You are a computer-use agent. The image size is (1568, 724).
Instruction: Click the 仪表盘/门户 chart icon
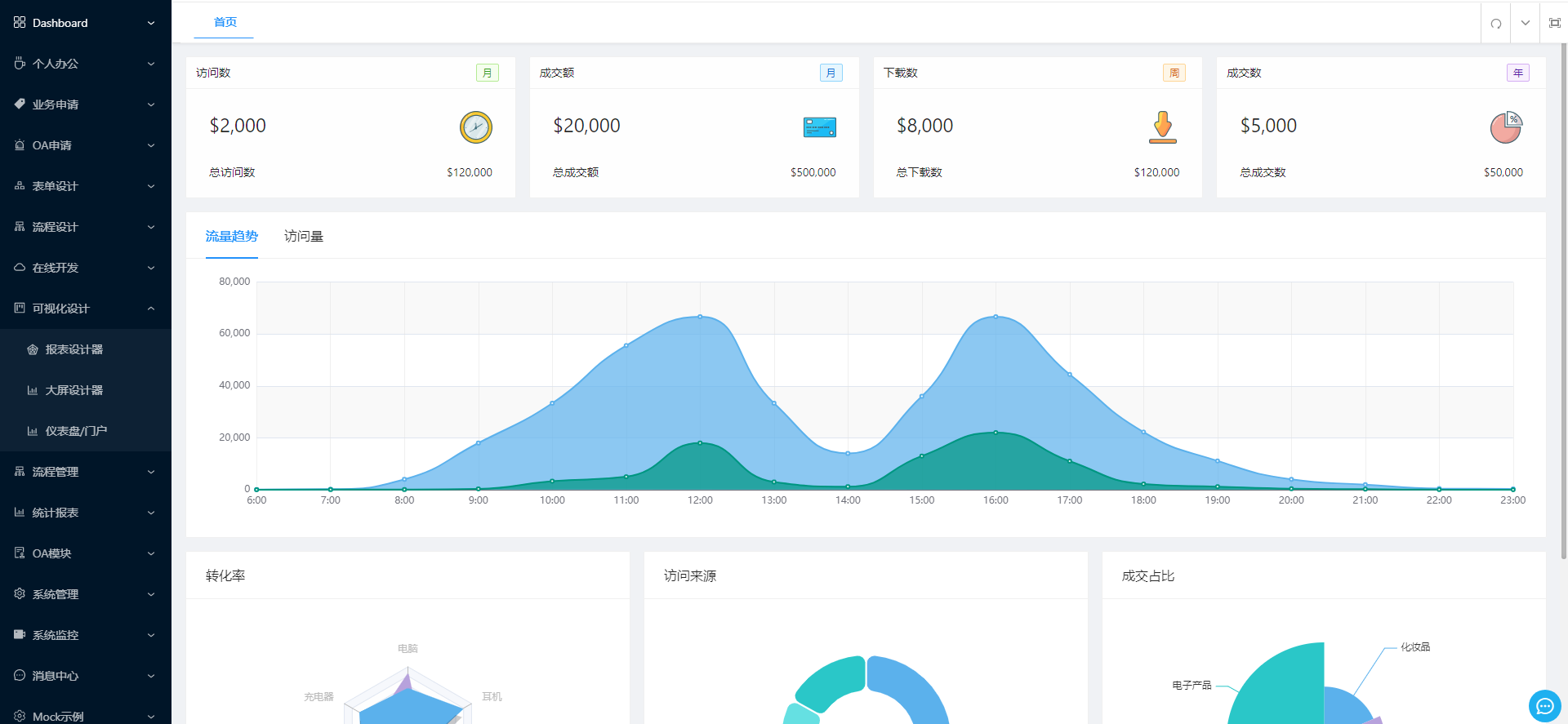33,431
